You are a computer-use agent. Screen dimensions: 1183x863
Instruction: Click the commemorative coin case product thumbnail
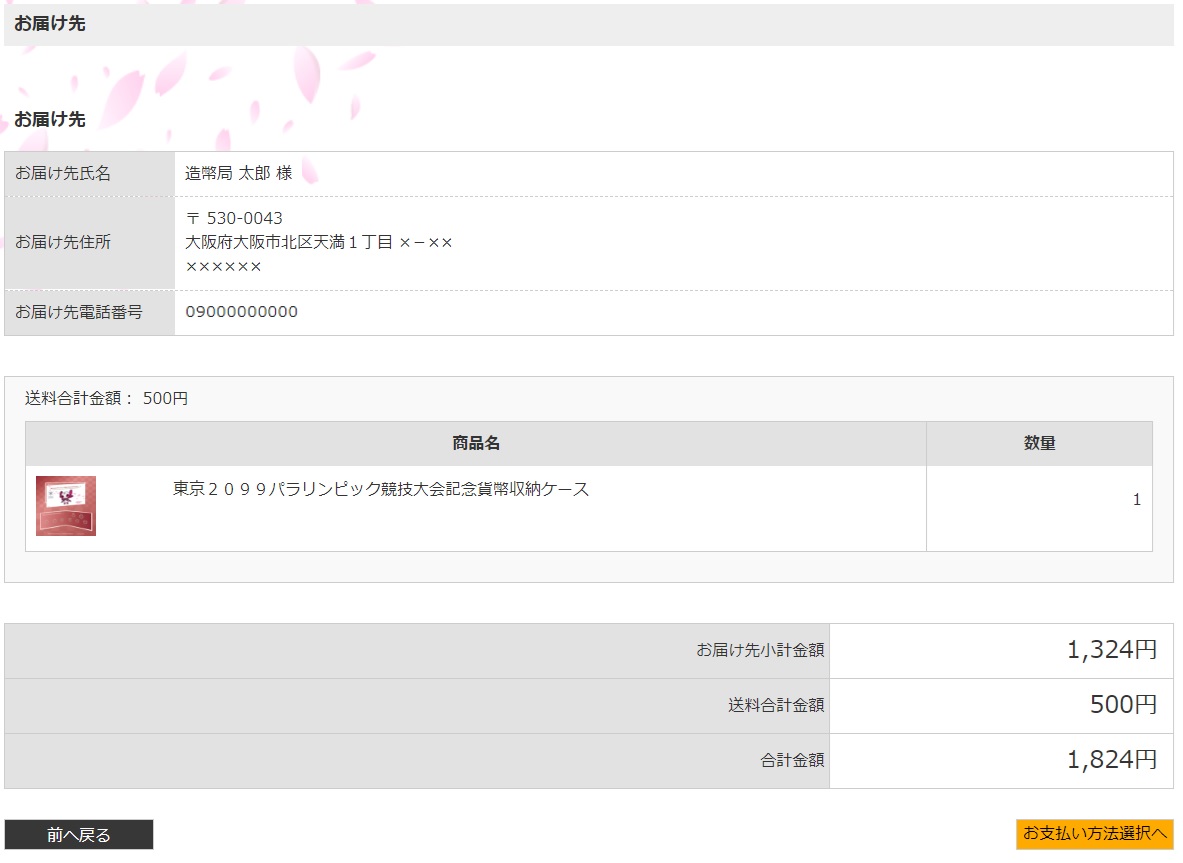pyautogui.click(x=66, y=506)
